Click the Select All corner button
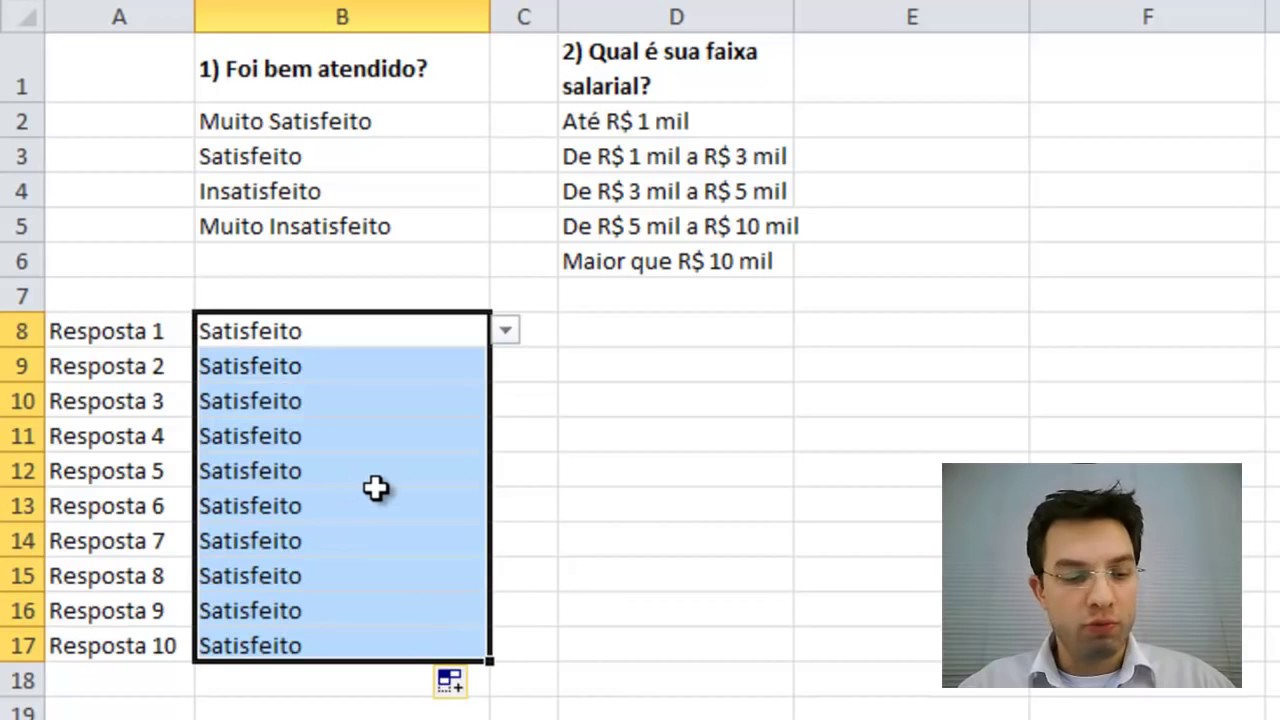Screen dimensions: 1280x720 tap(22, 16)
